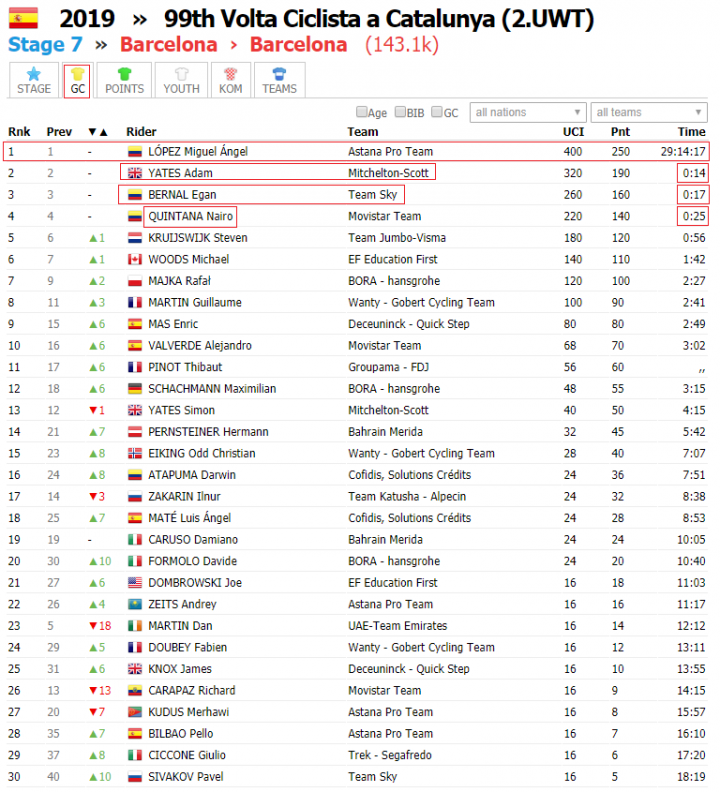Open the all nations filter dropdown
The height and width of the screenshot is (792, 720).
527,112
